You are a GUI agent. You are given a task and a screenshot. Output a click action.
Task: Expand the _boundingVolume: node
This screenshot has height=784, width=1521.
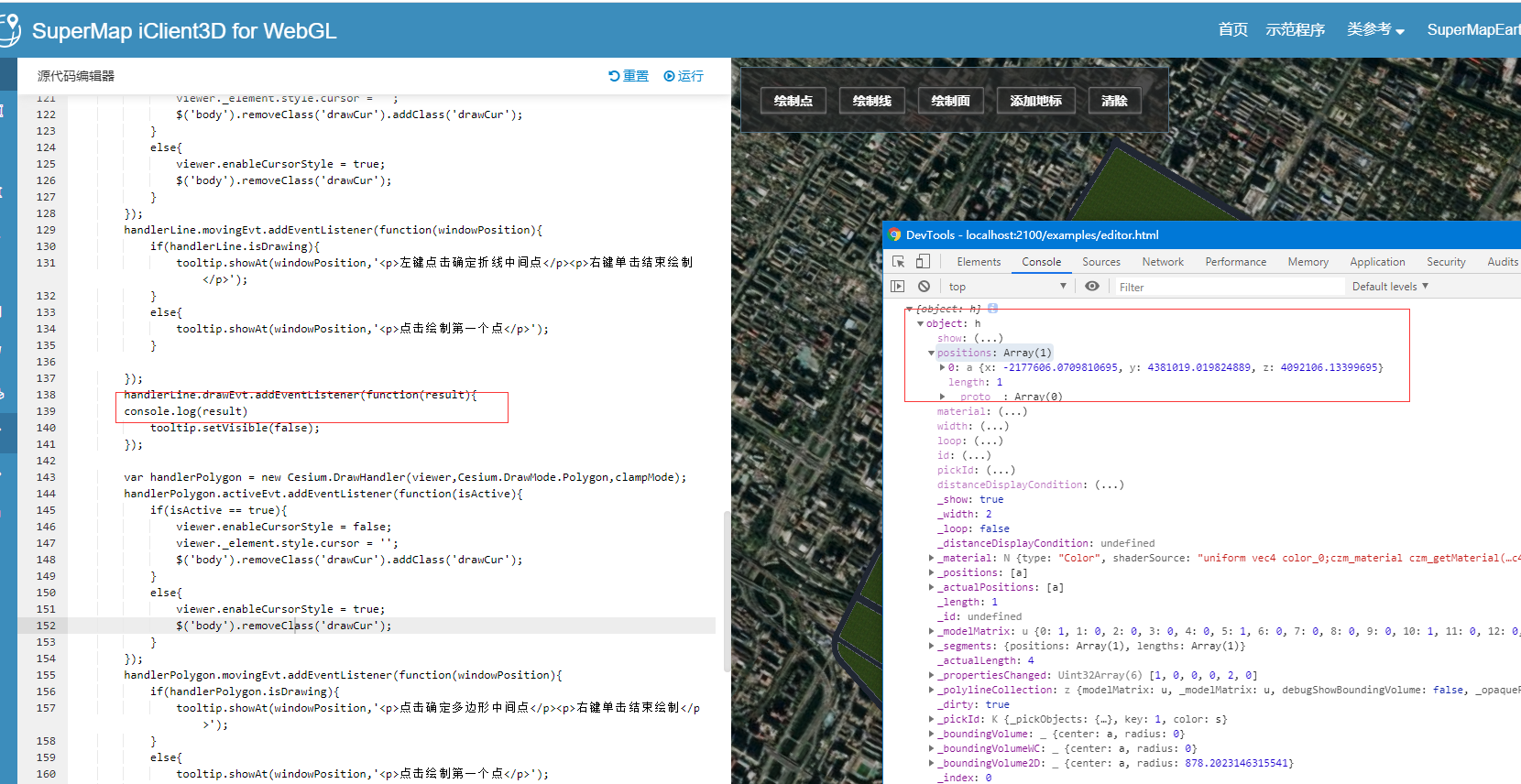tap(931, 734)
